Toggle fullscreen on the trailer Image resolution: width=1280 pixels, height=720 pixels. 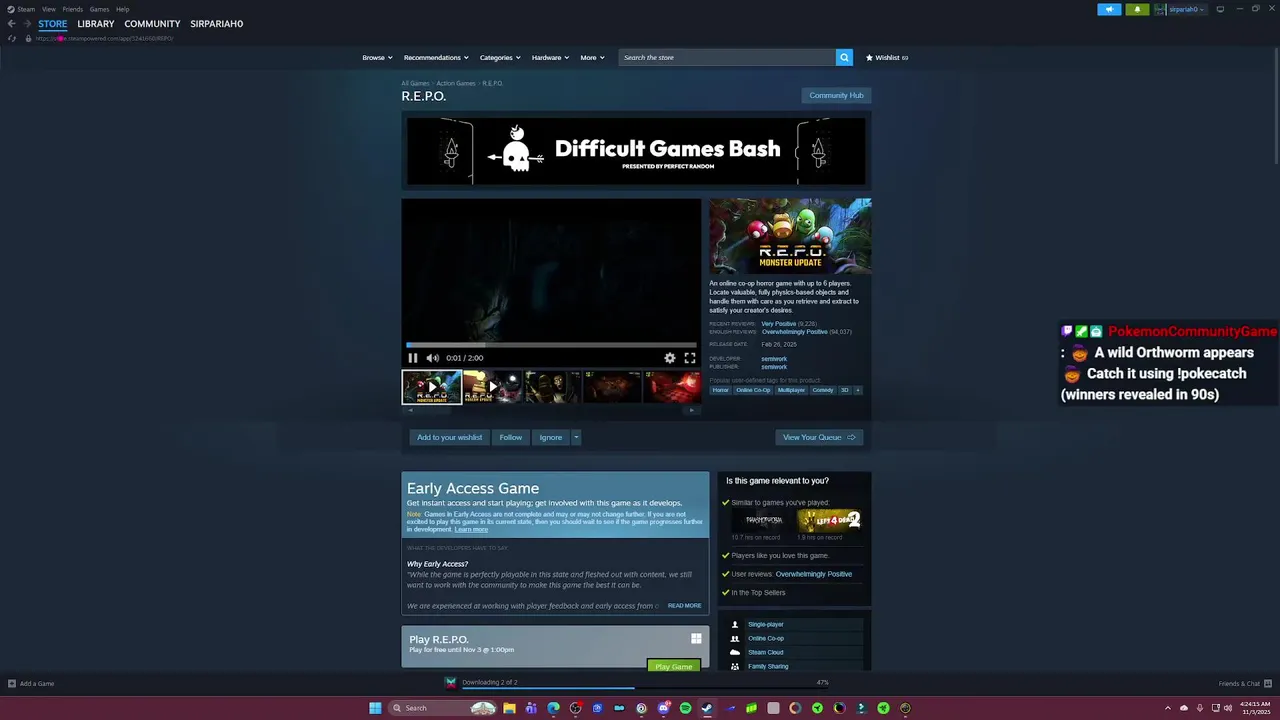click(689, 358)
